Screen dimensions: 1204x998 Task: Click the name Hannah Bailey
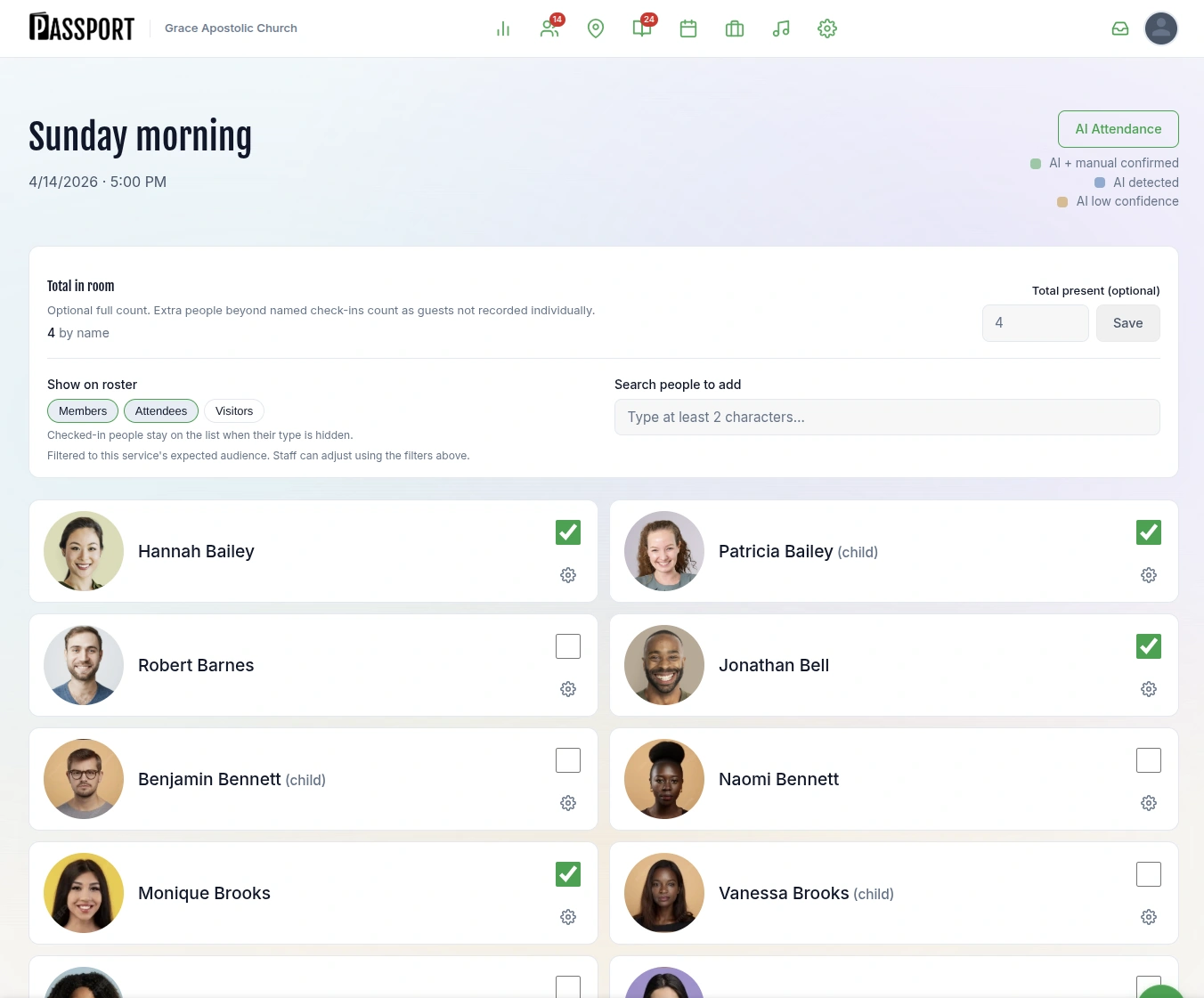[x=196, y=551]
